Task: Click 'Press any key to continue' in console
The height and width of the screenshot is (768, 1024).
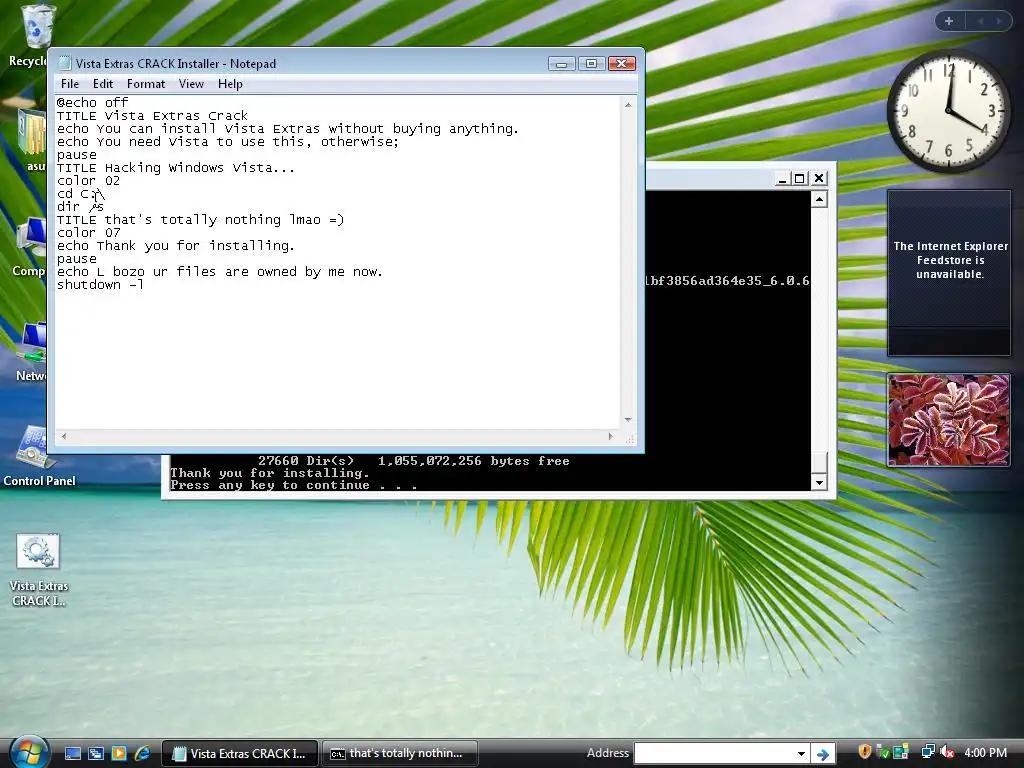Action: (x=293, y=485)
